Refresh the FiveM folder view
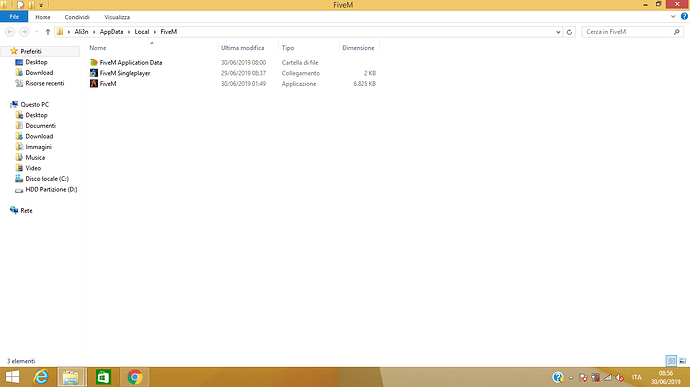 click(x=569, y=32)
